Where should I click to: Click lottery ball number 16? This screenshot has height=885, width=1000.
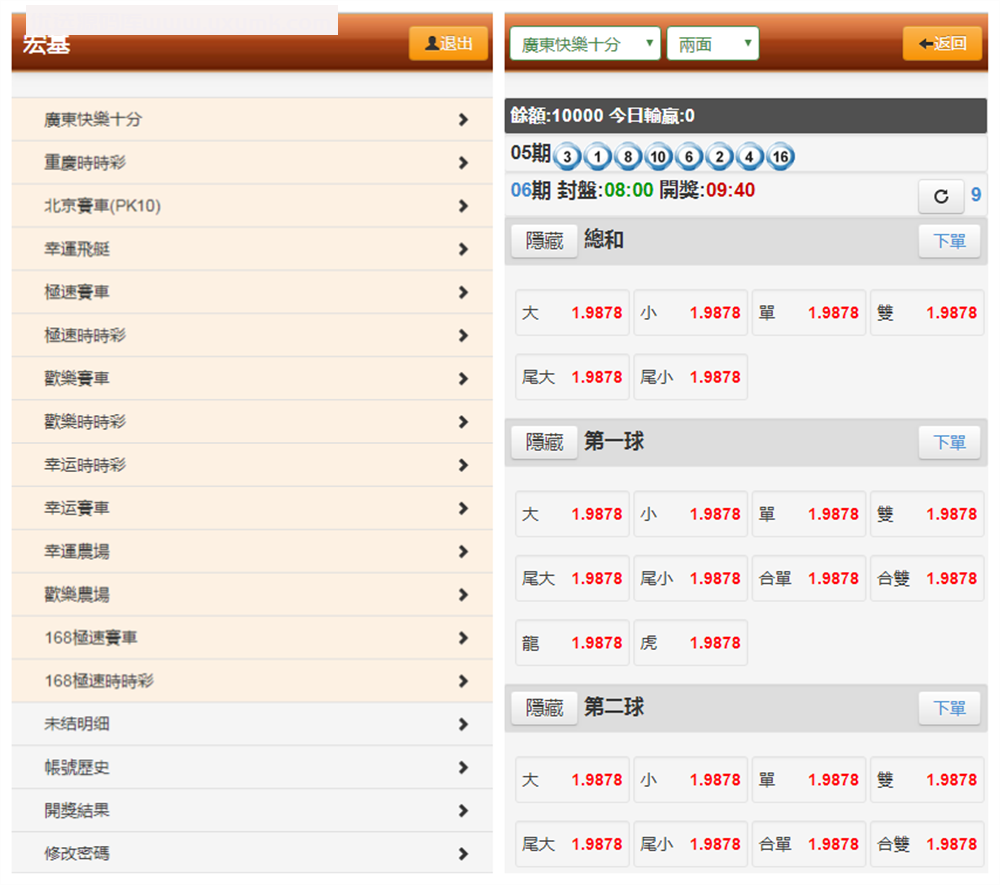pyautogui.click(x=780, y=157)
